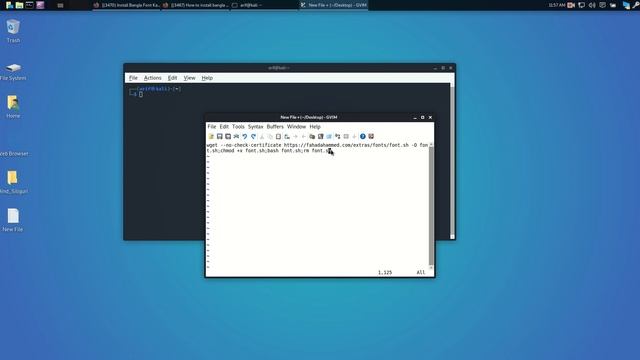The height and width of the screenshot is (360, 640).
Task: Click the Redo arrow in GVIM toolbar
Action: tap(253, 136)
